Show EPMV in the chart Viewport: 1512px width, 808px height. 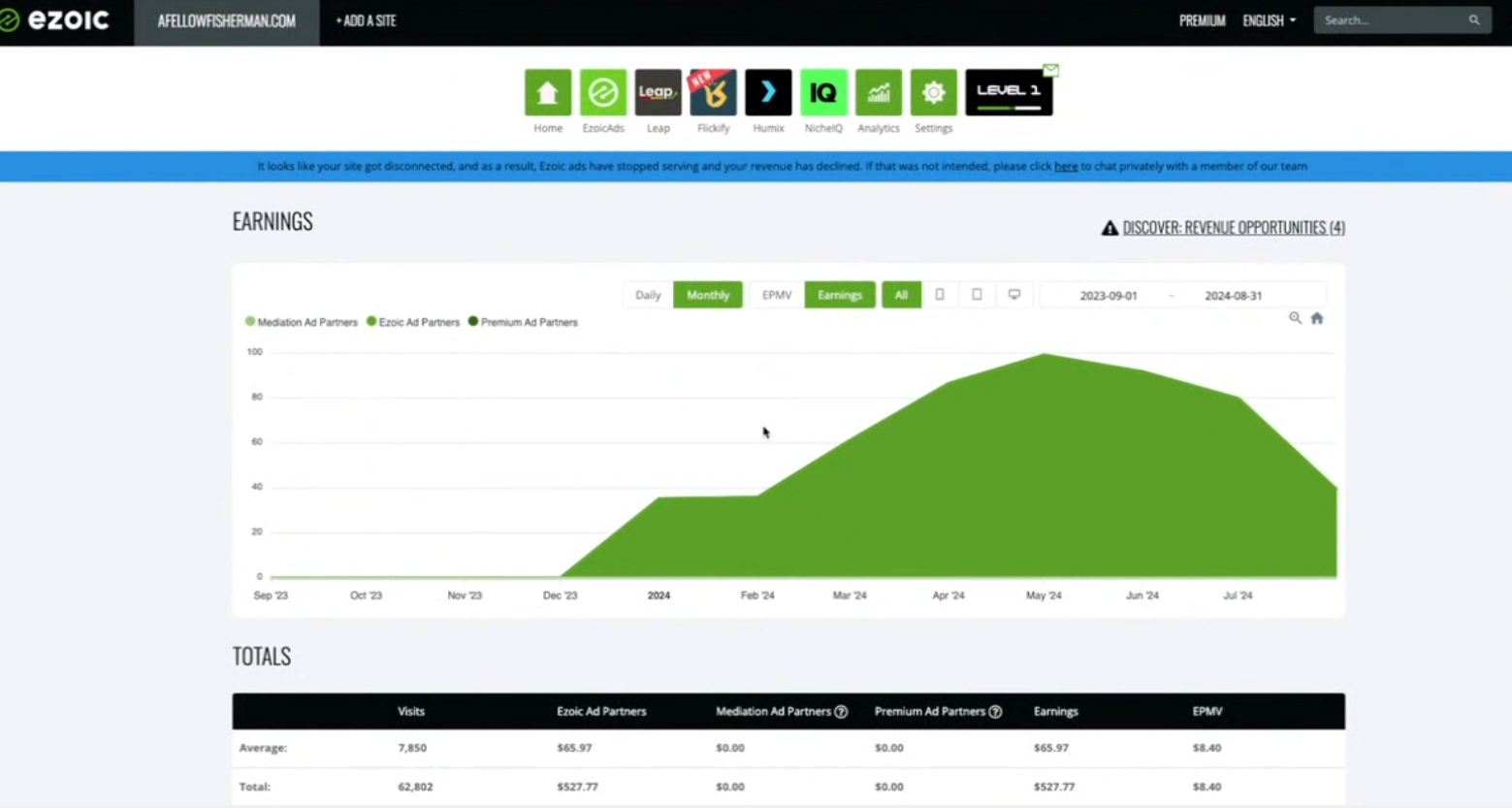coord(777,295)
